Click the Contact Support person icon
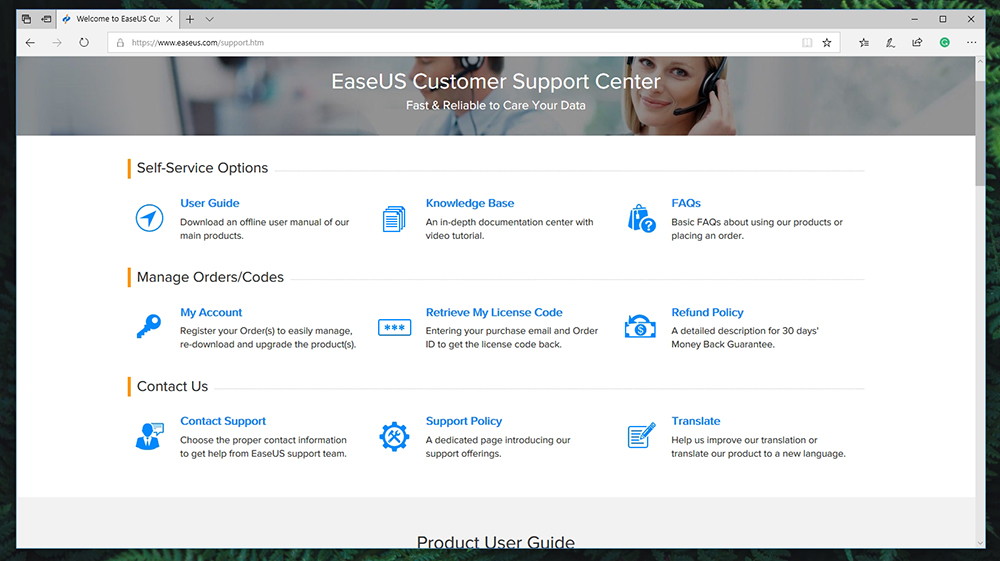Image resolution: width=1000 pixels, height=561 pixels. [x=149, y=436]
